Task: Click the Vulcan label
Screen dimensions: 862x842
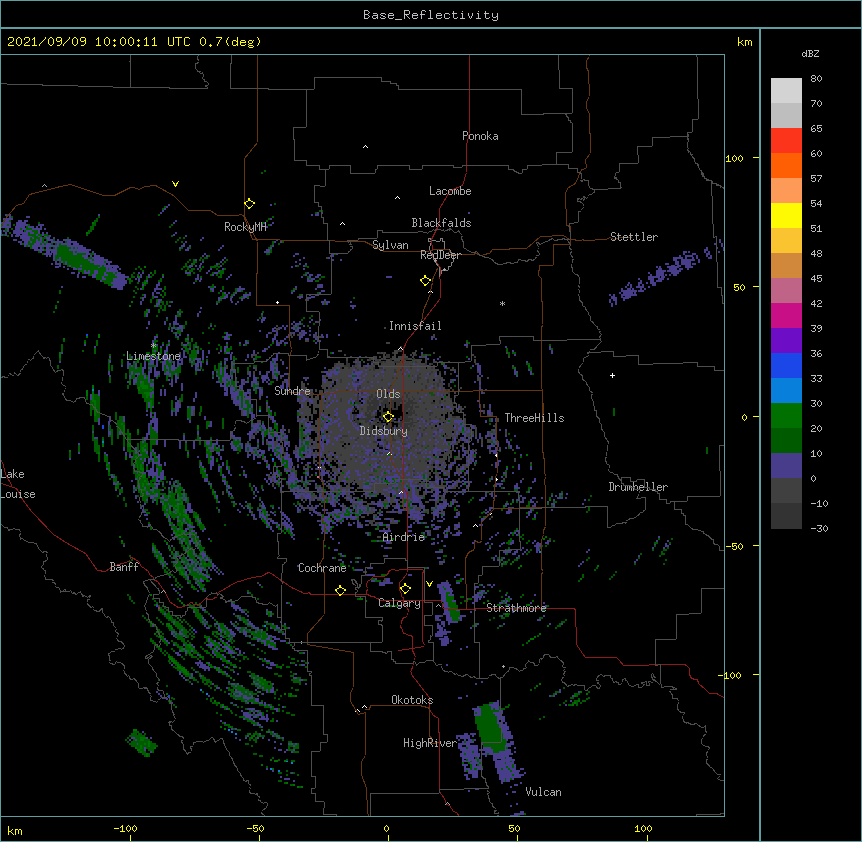Action: coord(543,792)
